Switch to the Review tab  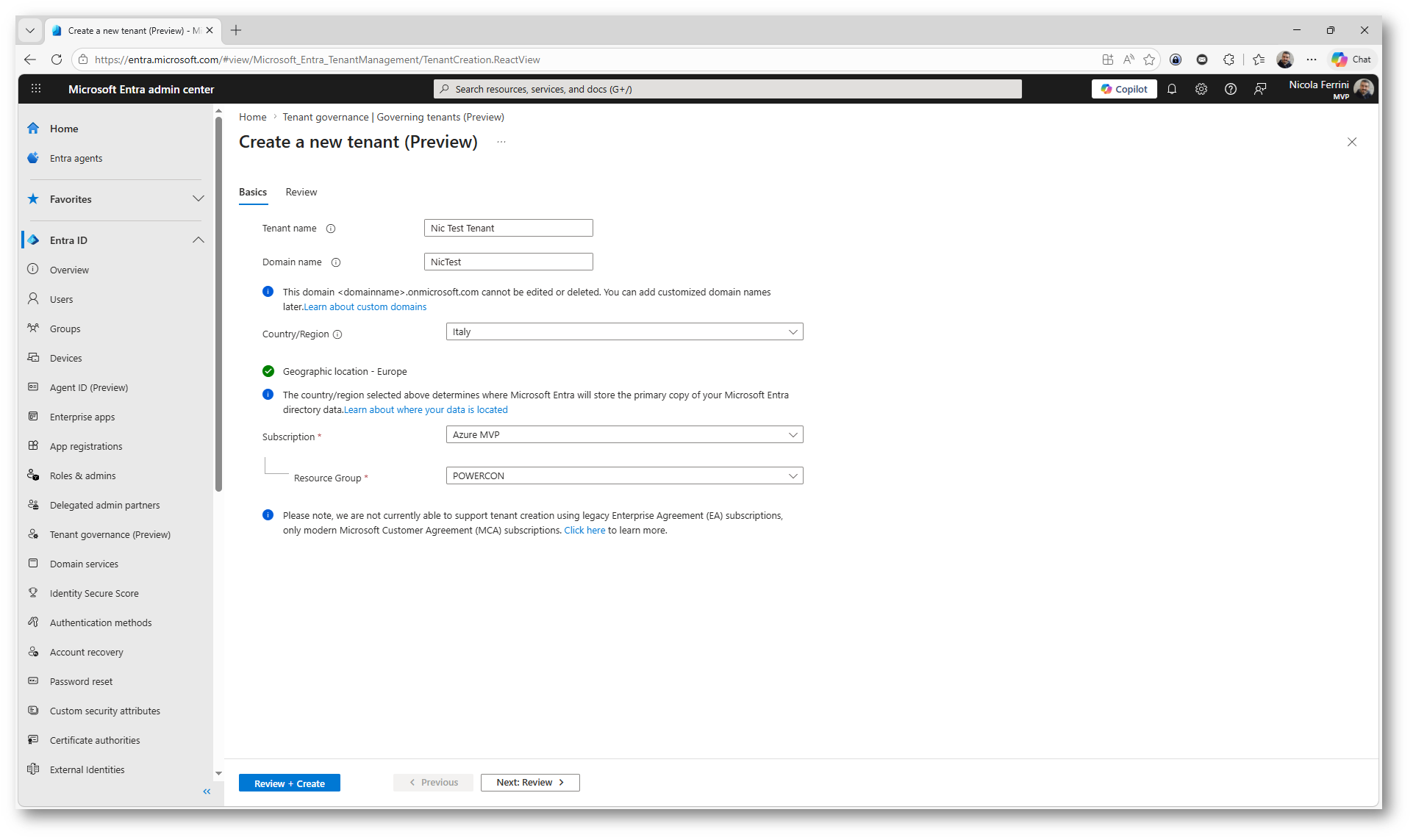pos(301,193)
